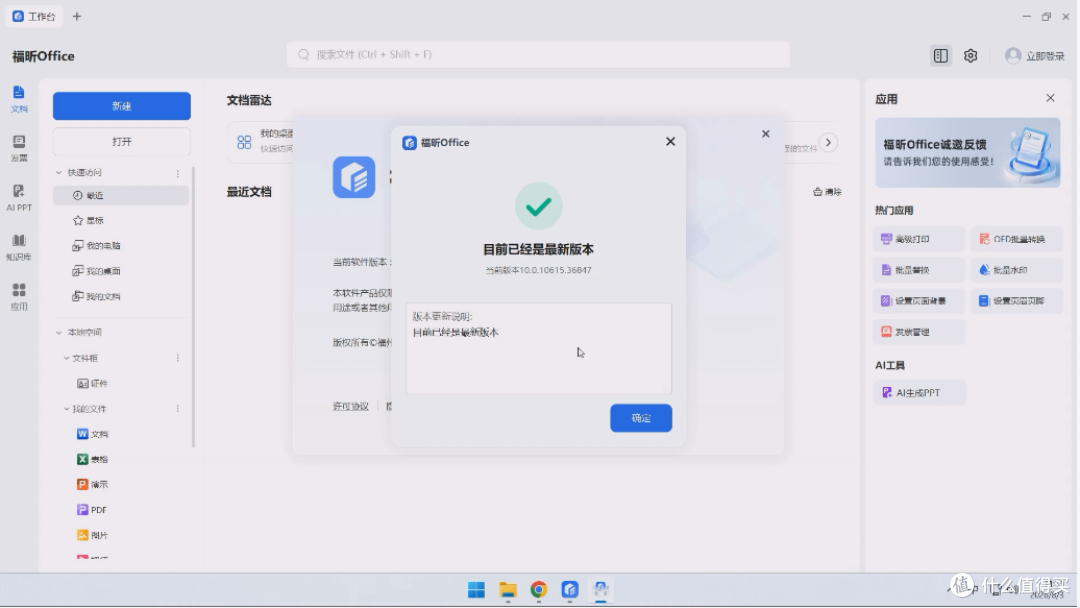Collapse the 快速访问 section
Image resolution: width=1080 pixels, height=608 pixels.
(x=59, y=173)
